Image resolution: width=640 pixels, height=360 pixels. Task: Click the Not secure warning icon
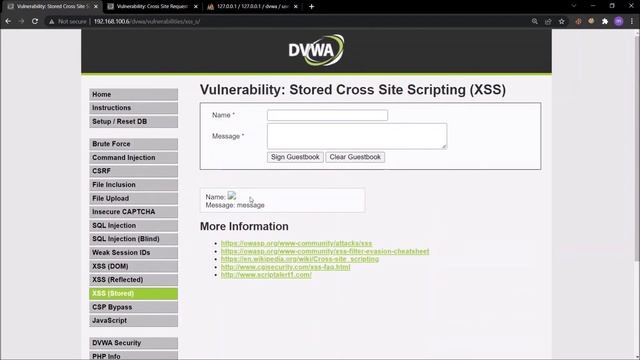pos(51,21)
